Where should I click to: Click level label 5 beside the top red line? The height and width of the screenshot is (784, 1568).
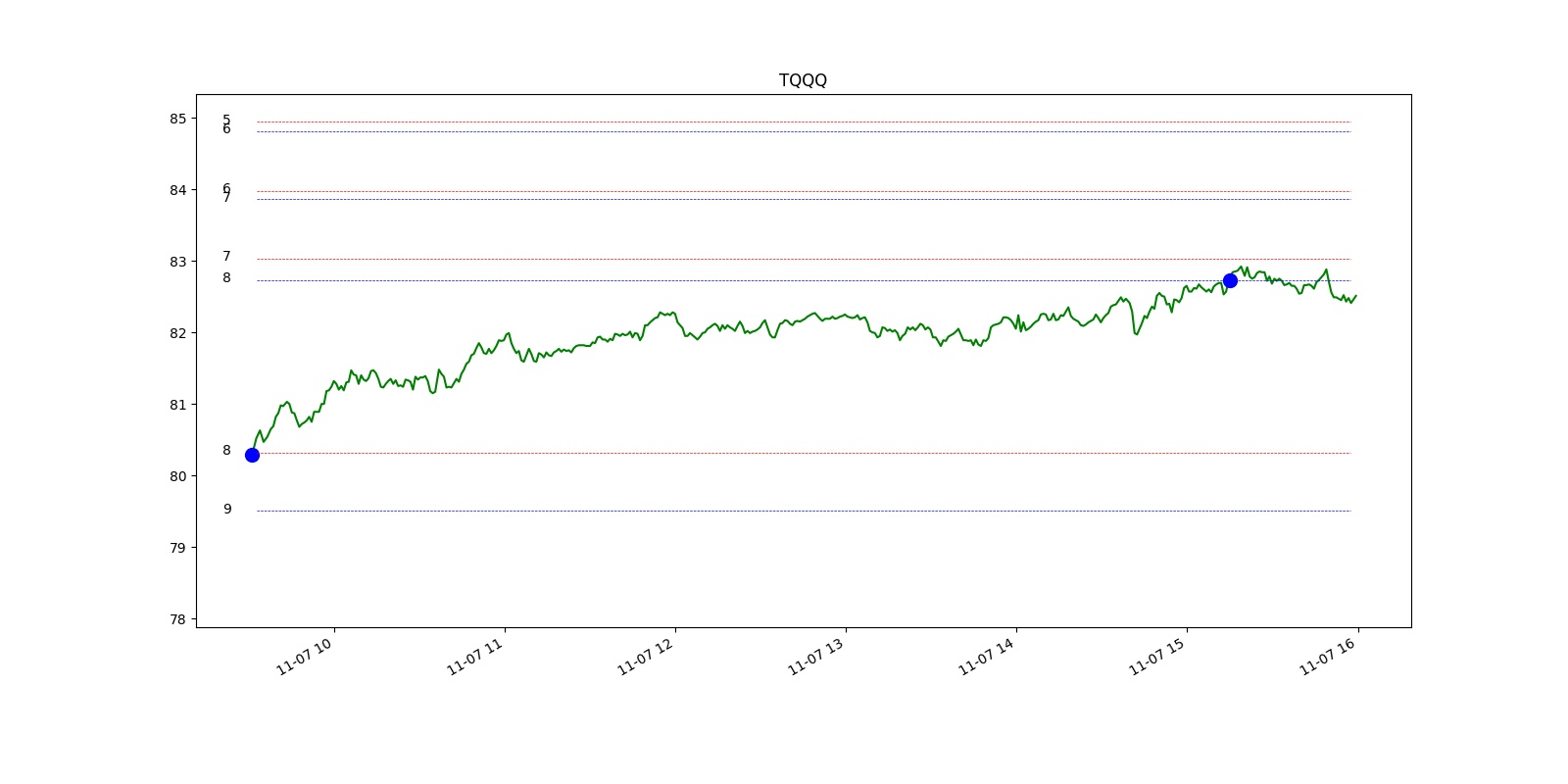pyautogui.click(x=226, y=120)
